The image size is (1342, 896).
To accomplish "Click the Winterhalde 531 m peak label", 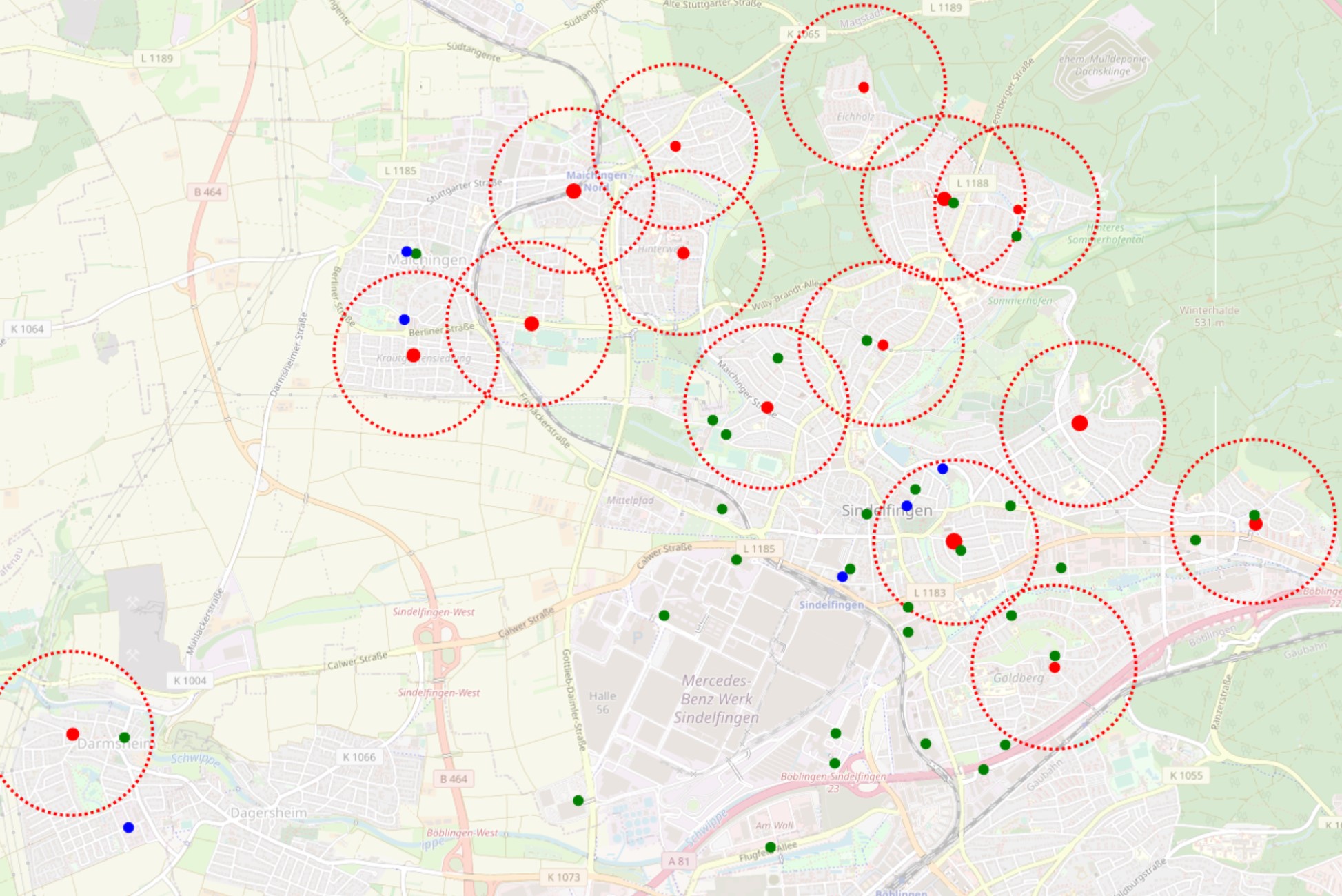I will pos(1208,316).
